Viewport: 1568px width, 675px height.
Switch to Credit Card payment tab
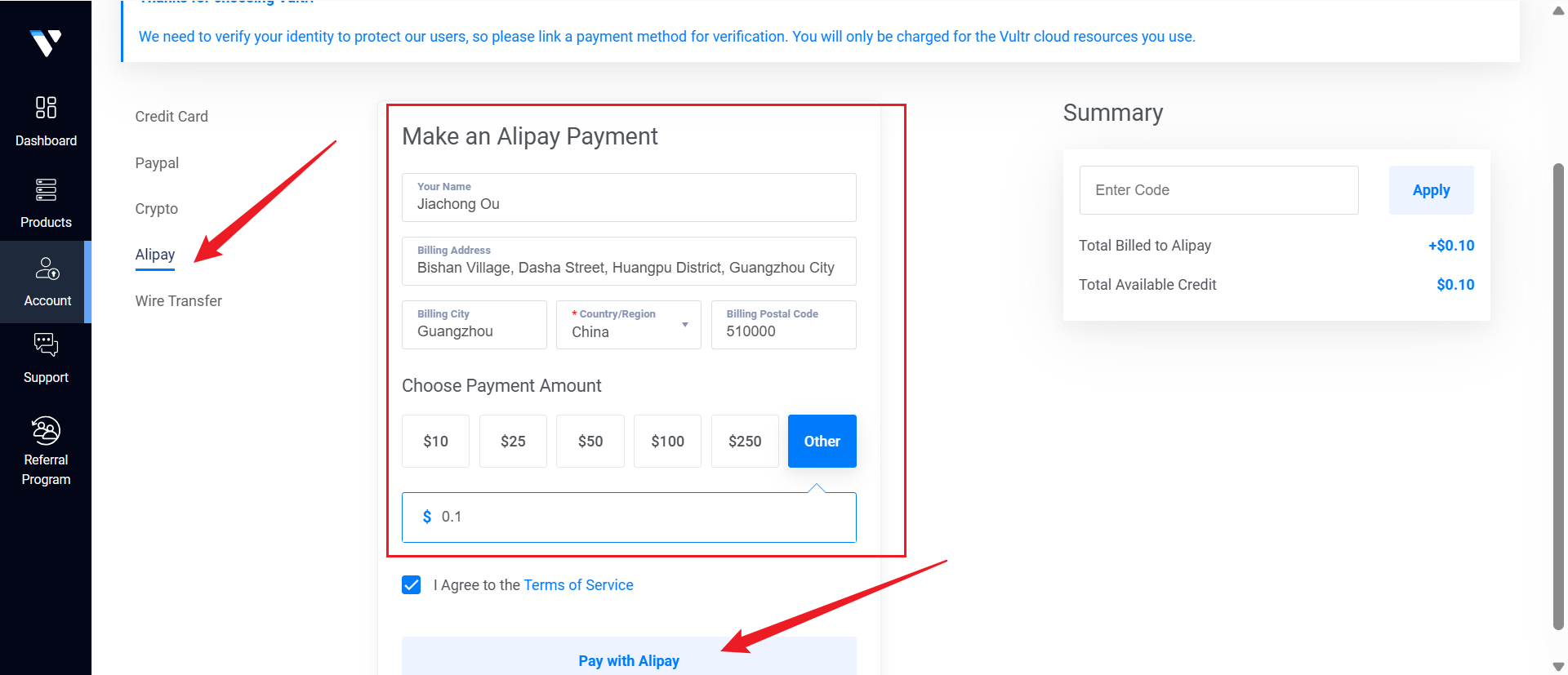tap(171, 117)
